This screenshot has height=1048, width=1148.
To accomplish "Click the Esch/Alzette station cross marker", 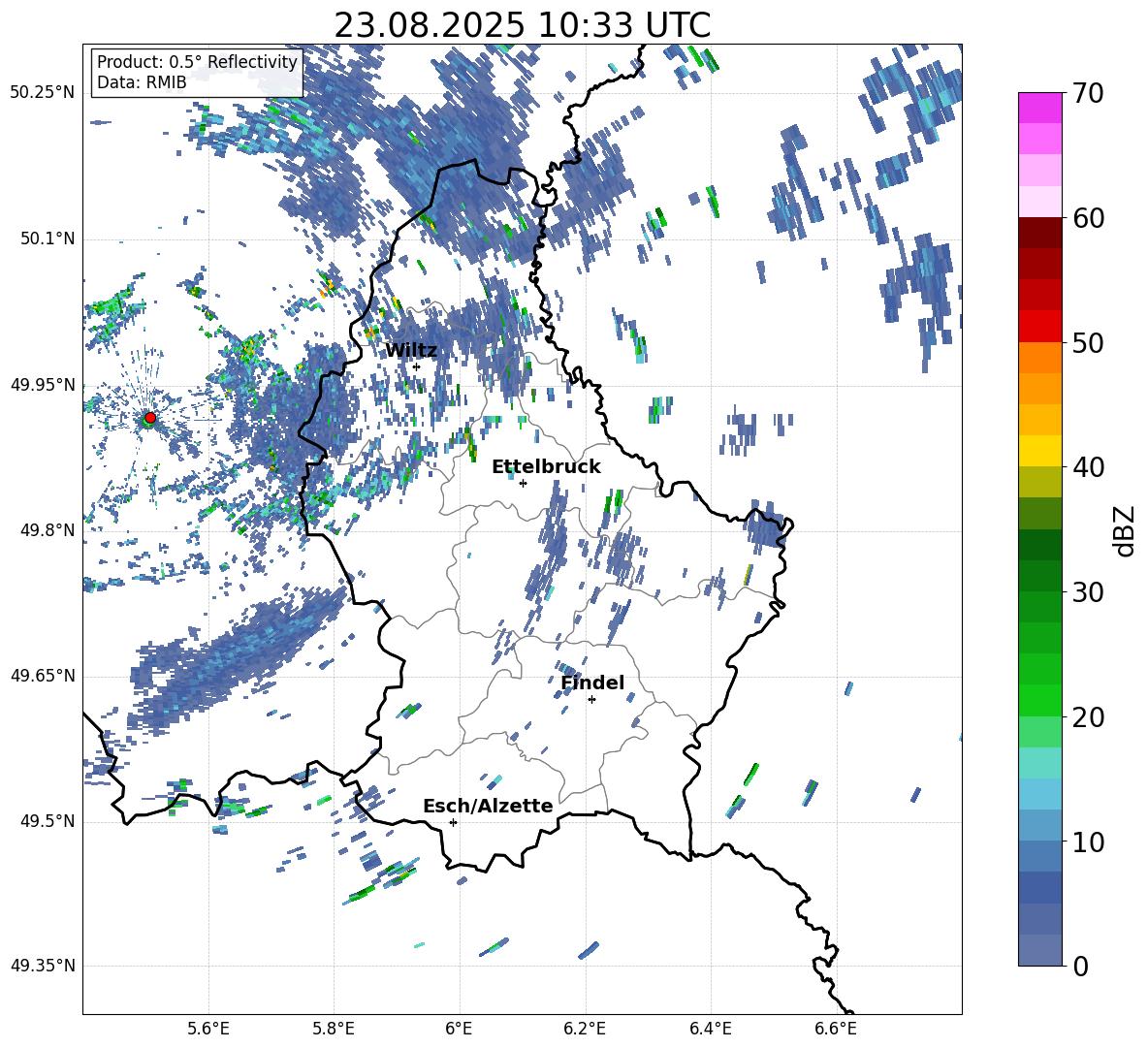I will coord(453,822).
